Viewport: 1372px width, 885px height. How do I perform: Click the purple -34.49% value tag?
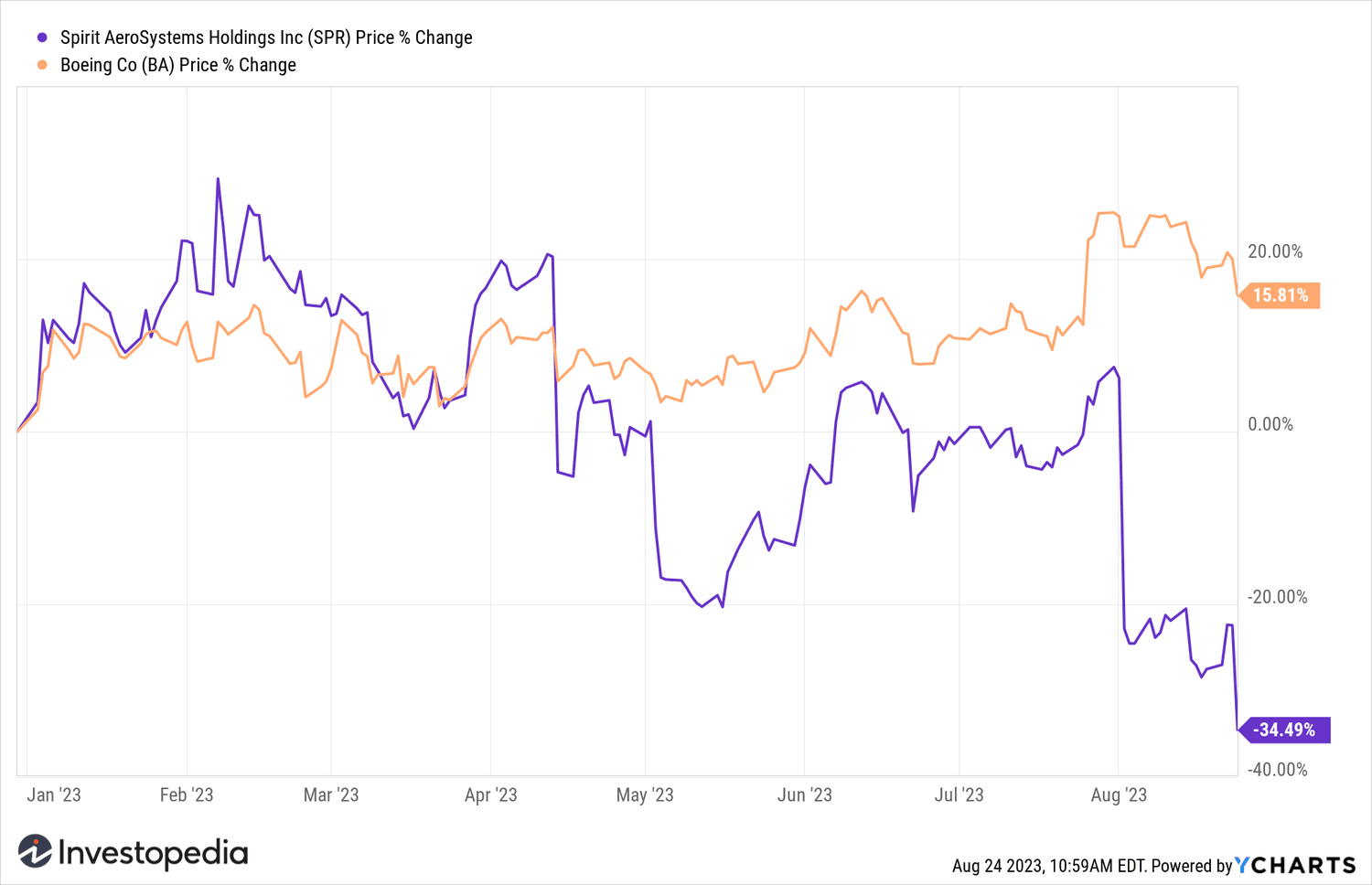click(1285, 730)
